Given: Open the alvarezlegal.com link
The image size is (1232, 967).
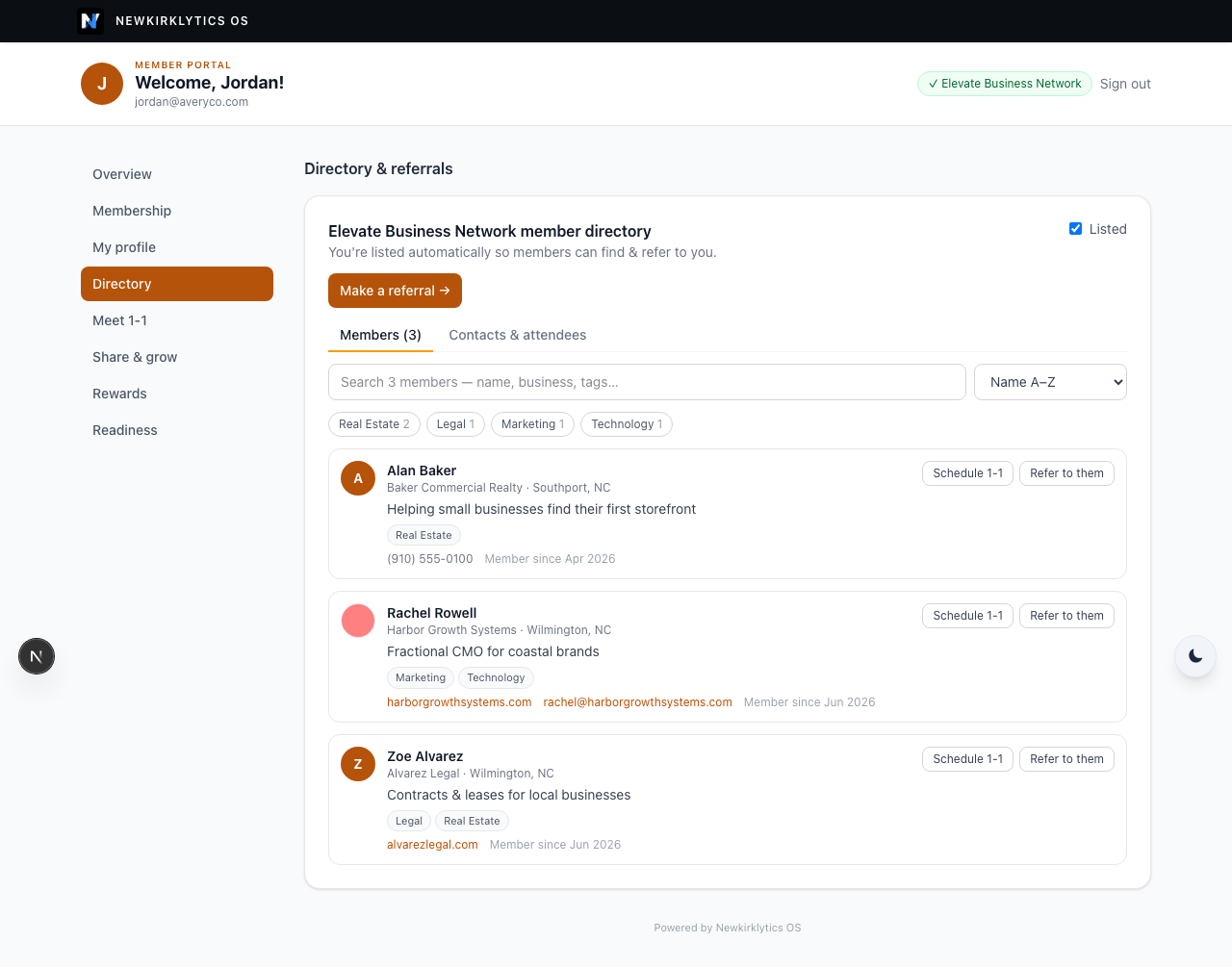Looking at the screenshot, I should [432, 845].
